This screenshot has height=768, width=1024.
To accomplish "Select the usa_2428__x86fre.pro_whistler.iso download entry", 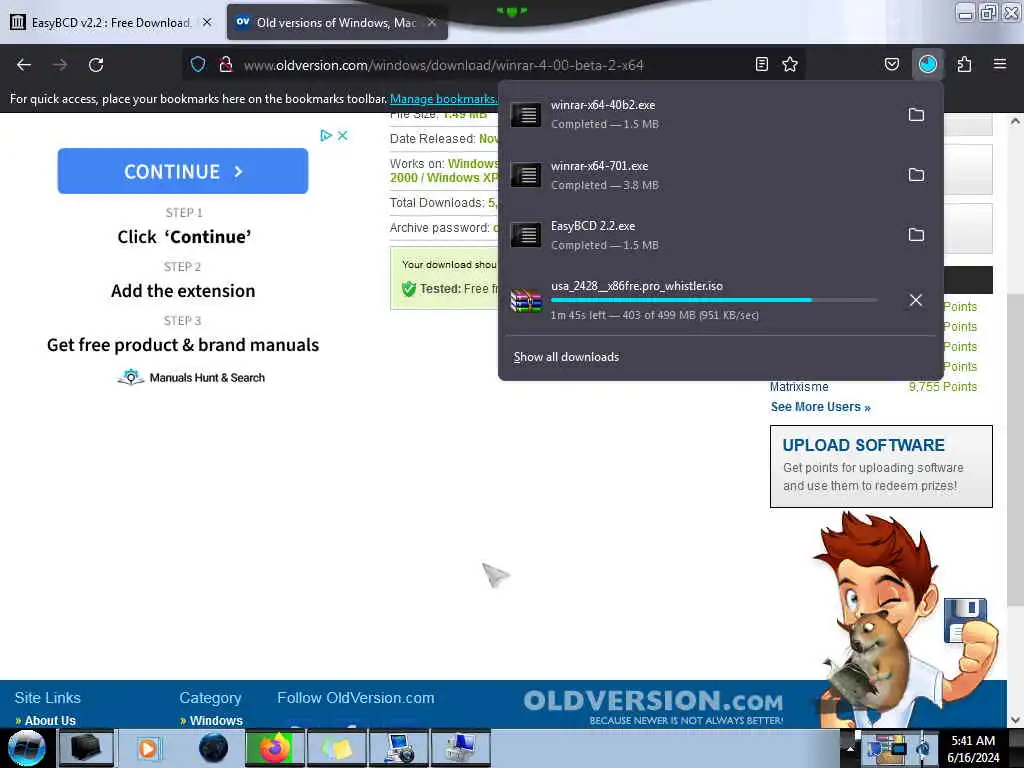I will 700,300.
